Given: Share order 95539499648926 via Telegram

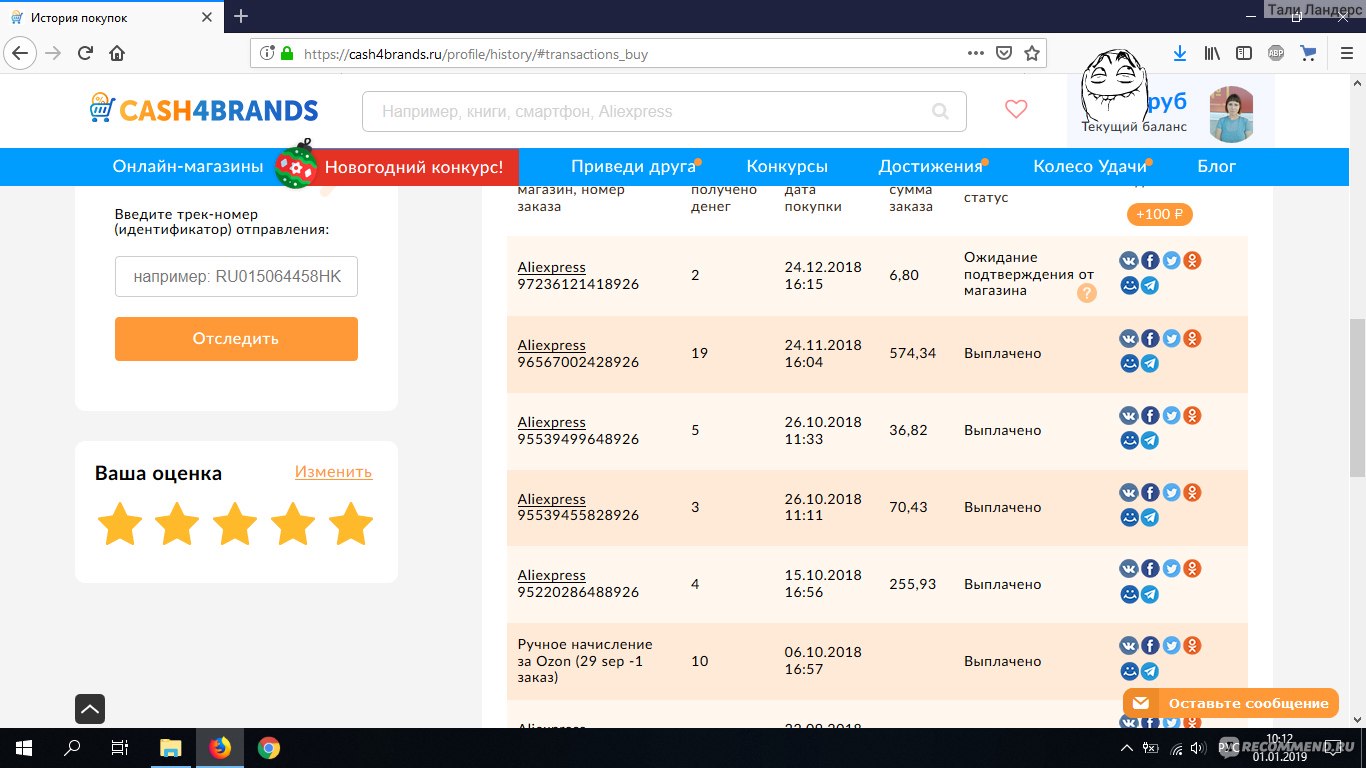Looking at the screenshot, I should pyautogui.click(x=1150, y=440).
